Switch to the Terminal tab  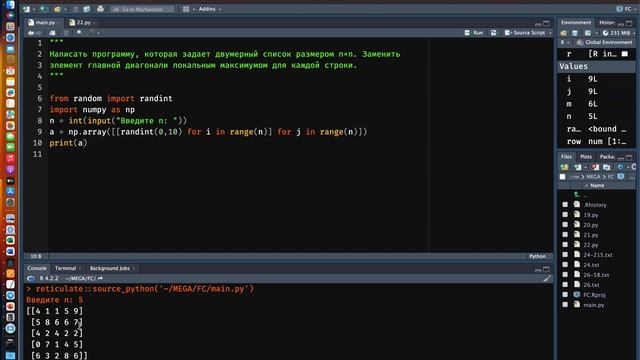[x=66, y=268]
